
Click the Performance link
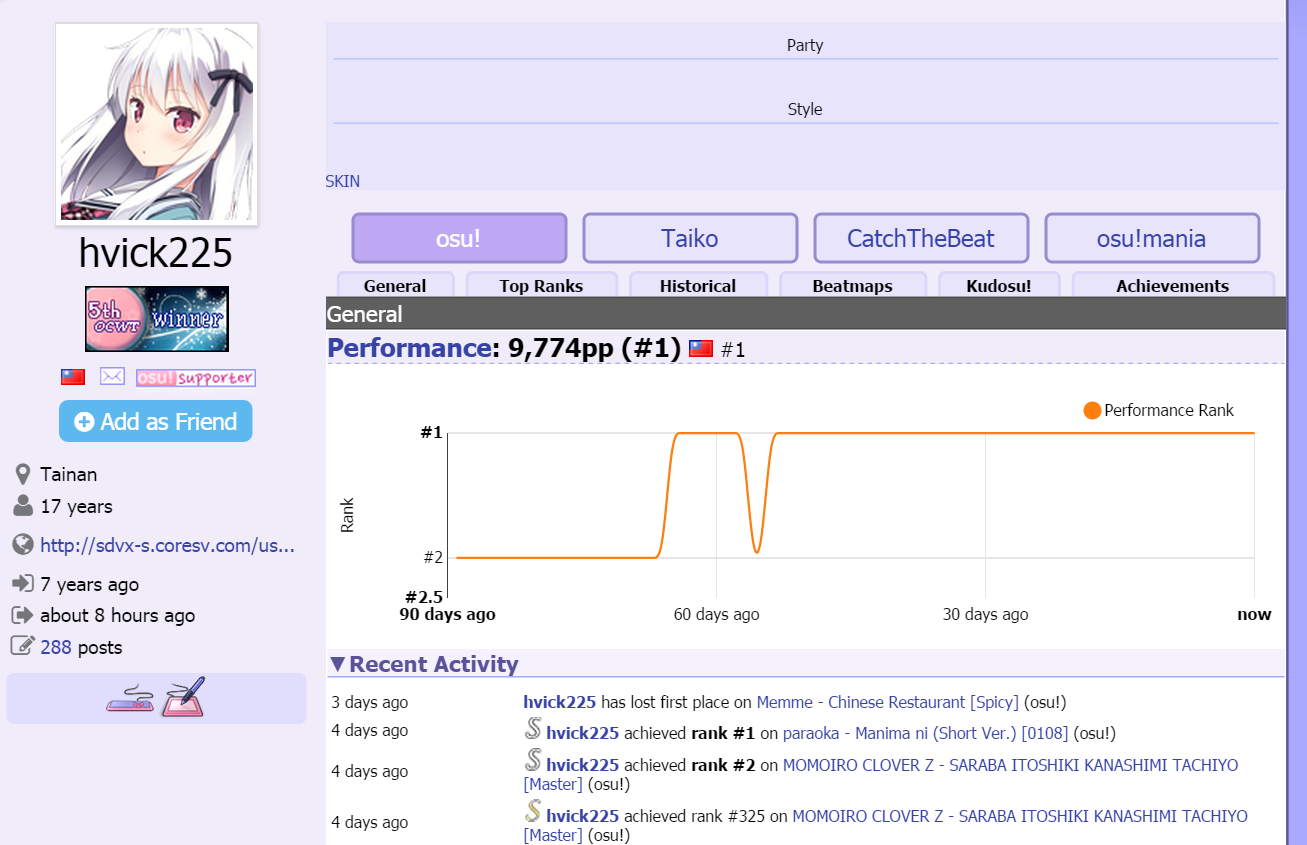click(x=409, y=348)
